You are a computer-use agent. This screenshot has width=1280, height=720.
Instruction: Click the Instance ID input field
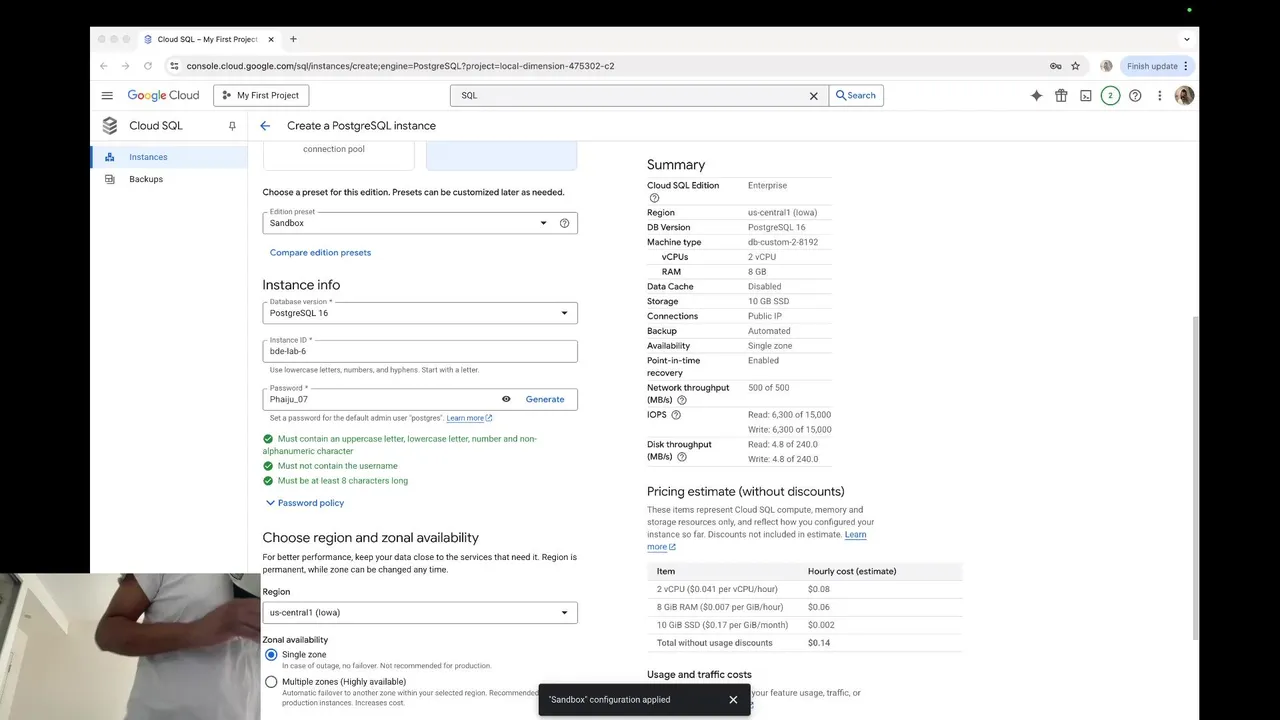[420, 351]
